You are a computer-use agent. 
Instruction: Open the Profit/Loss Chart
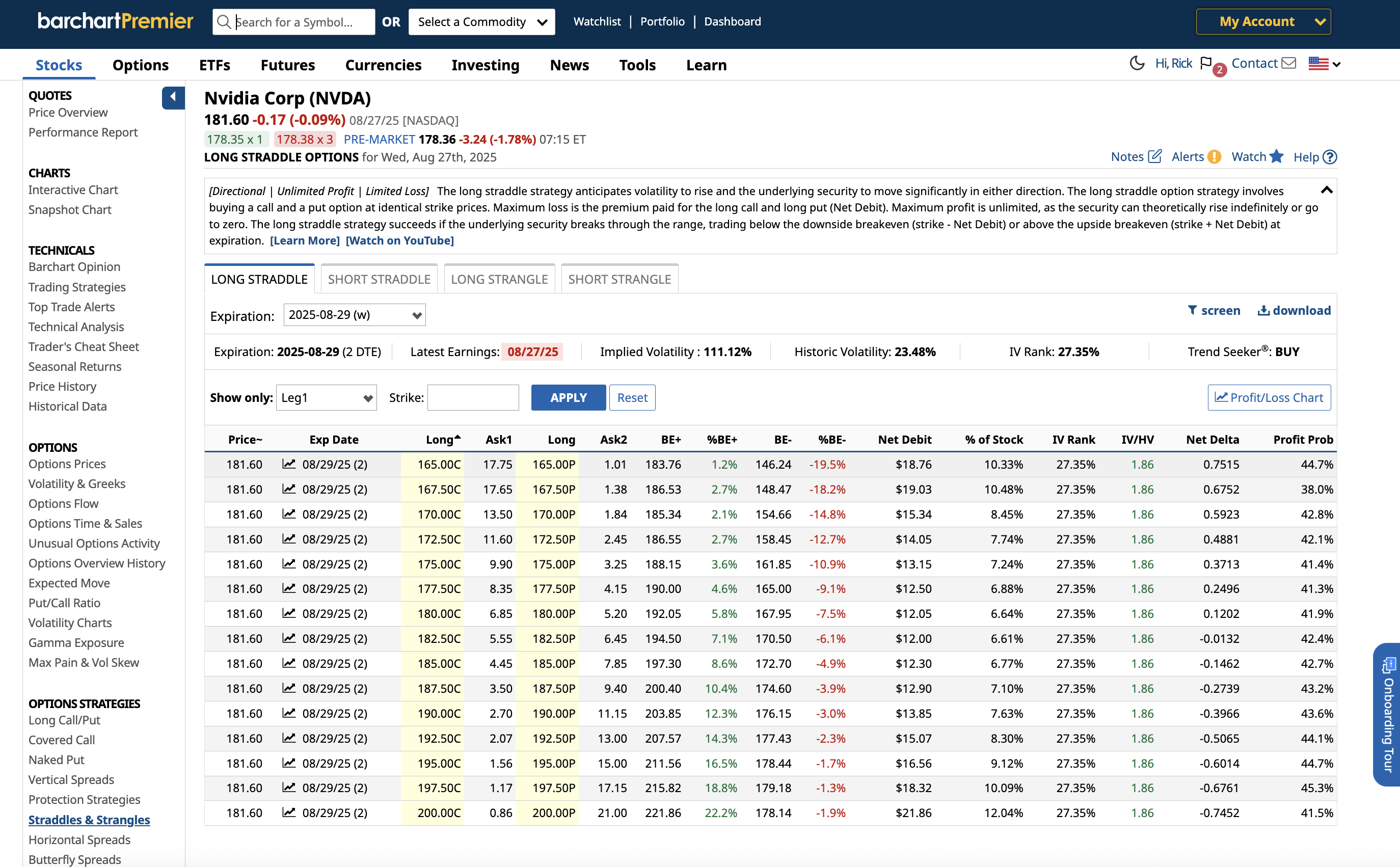pyautogui.click(x=1269, y=397)
